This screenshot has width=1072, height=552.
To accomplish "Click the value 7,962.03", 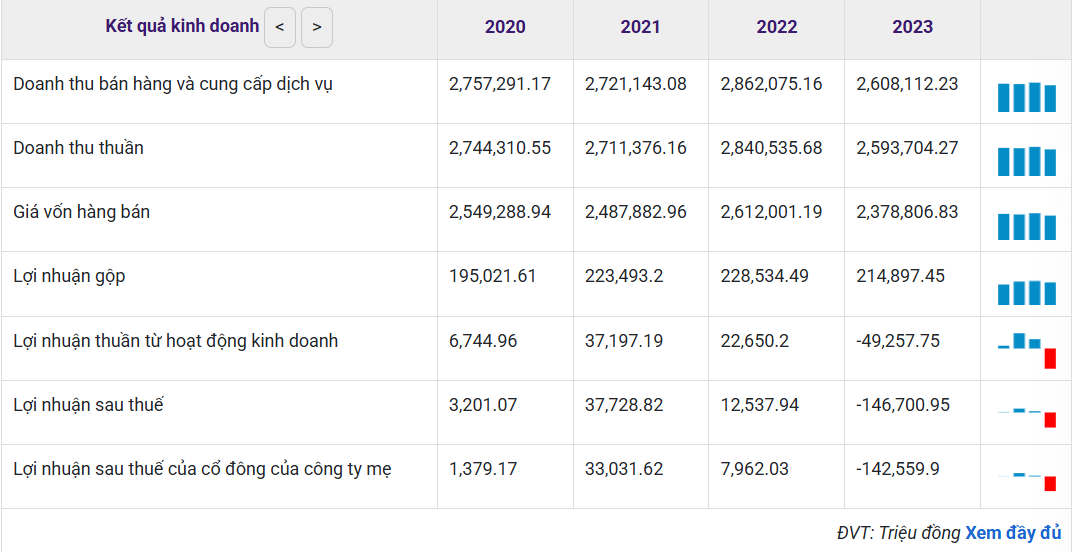I will (x=755, y=469).
